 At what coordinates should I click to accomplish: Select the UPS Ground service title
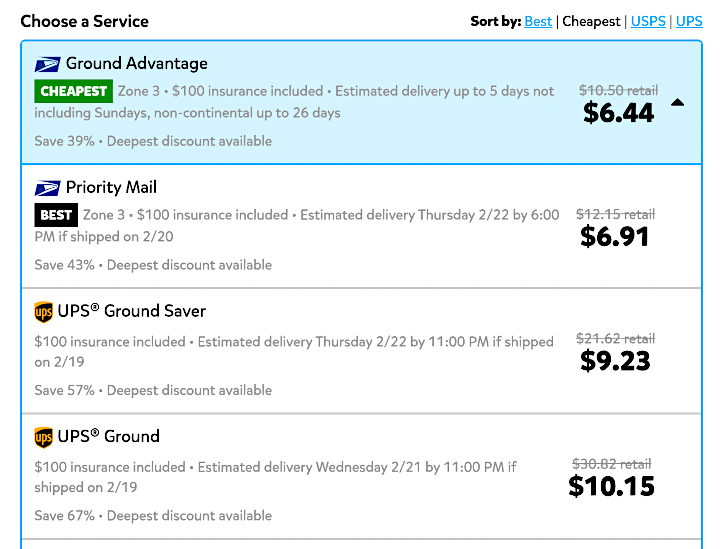coord(108,436)
